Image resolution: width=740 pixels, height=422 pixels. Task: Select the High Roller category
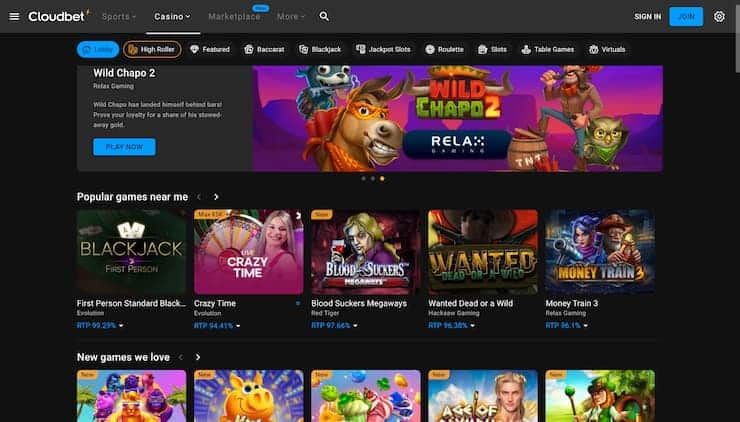pos(152,49)
